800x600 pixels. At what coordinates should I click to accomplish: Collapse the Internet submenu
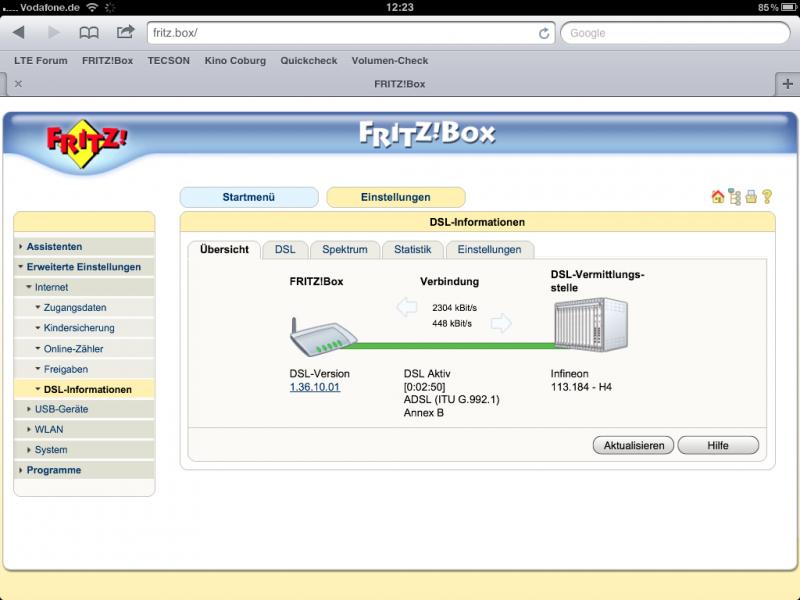(85, 287)
